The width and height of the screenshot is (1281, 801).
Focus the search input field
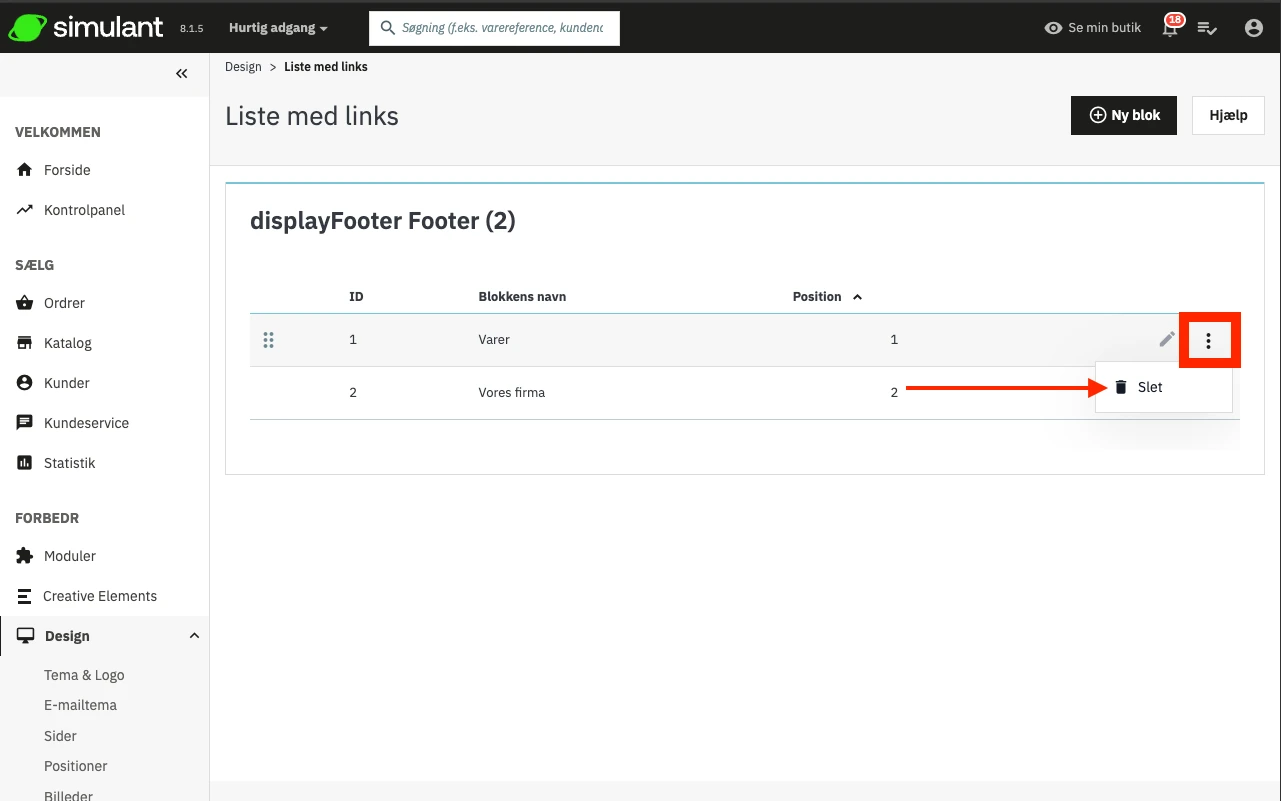502,28
